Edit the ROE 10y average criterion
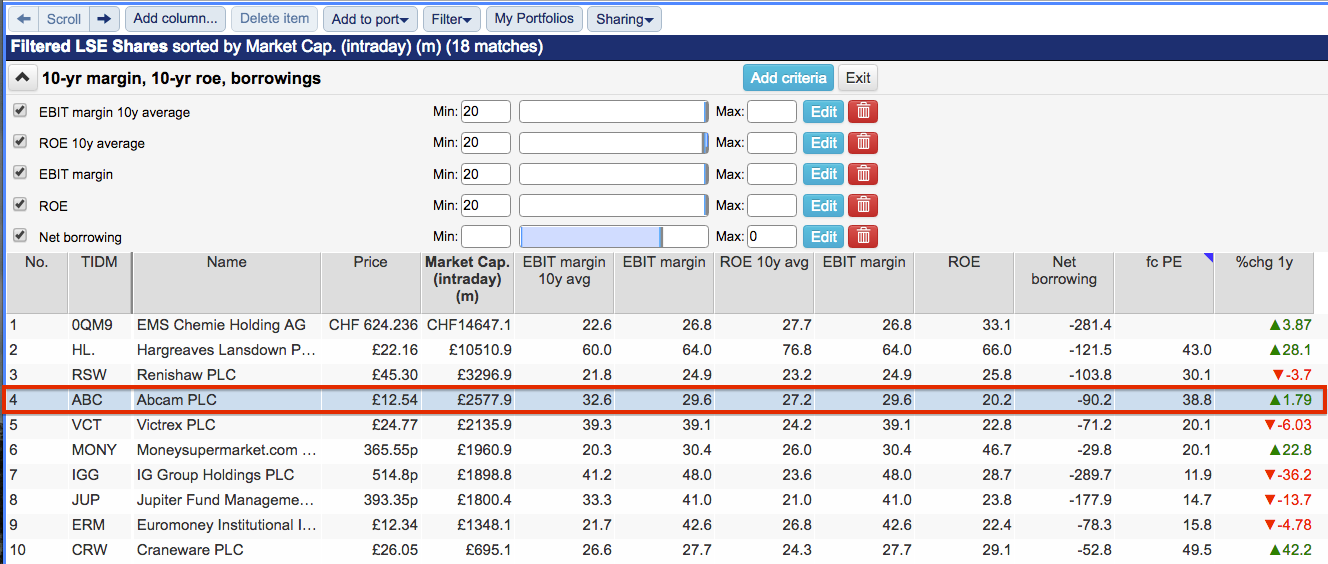Image resolution: width=1328 pixels, height=564 pixels. [x=823, y=143]
